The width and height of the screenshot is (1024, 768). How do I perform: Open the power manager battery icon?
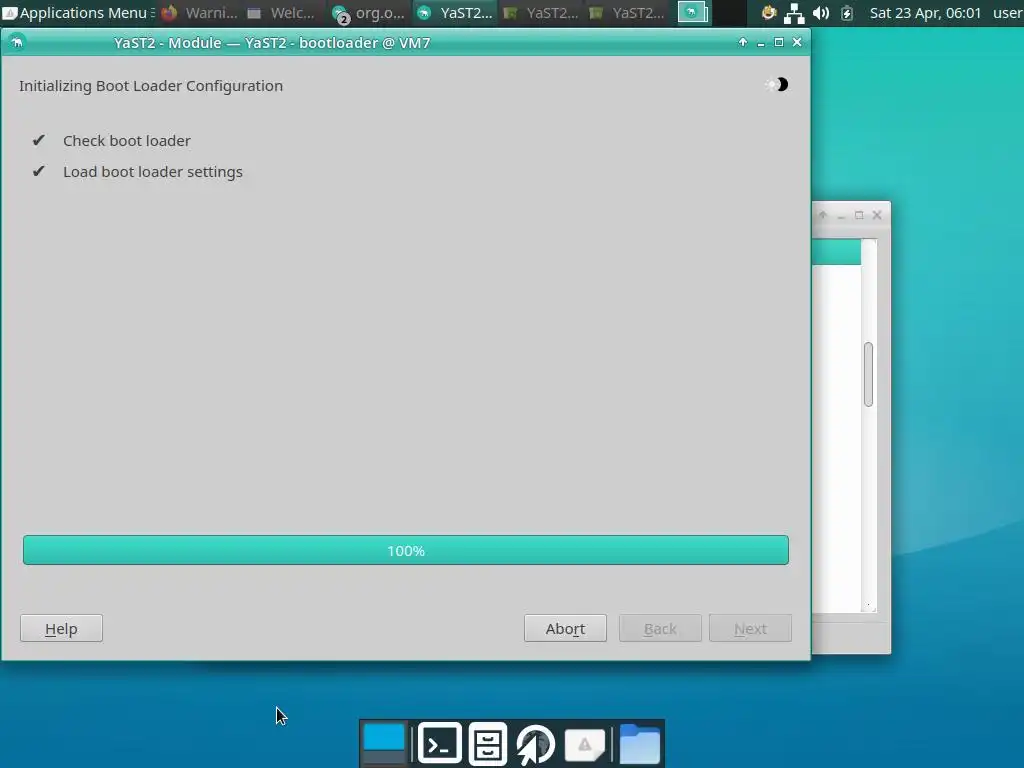[847, 12]
